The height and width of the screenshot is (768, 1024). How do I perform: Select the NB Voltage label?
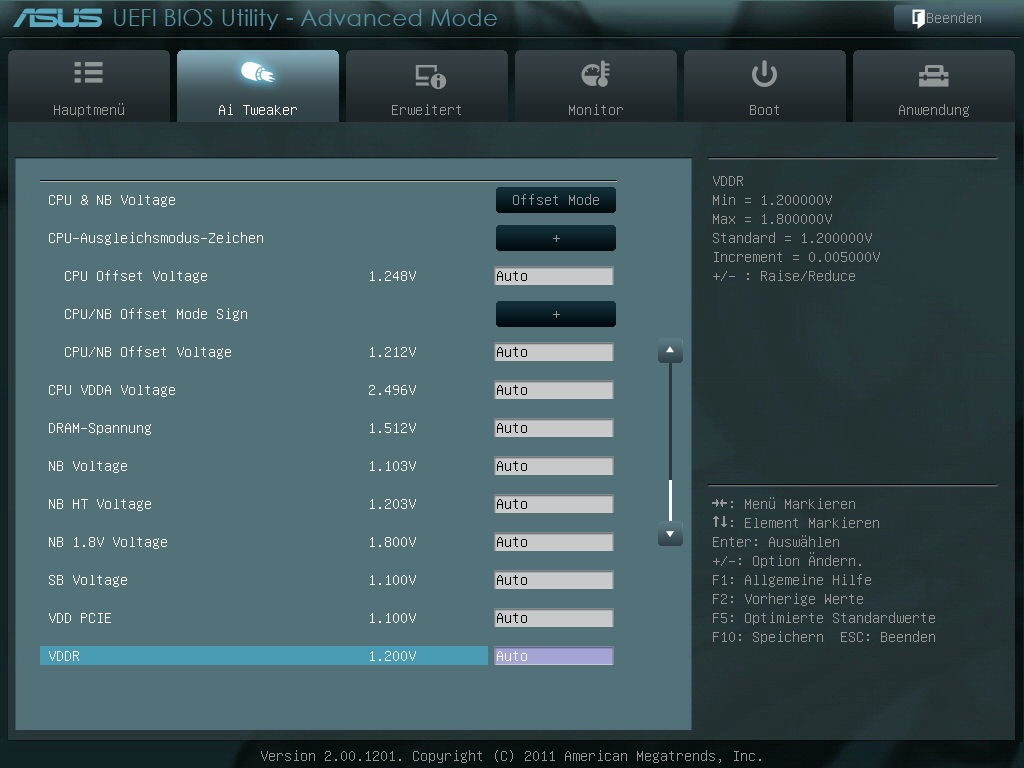click(88, 466)
